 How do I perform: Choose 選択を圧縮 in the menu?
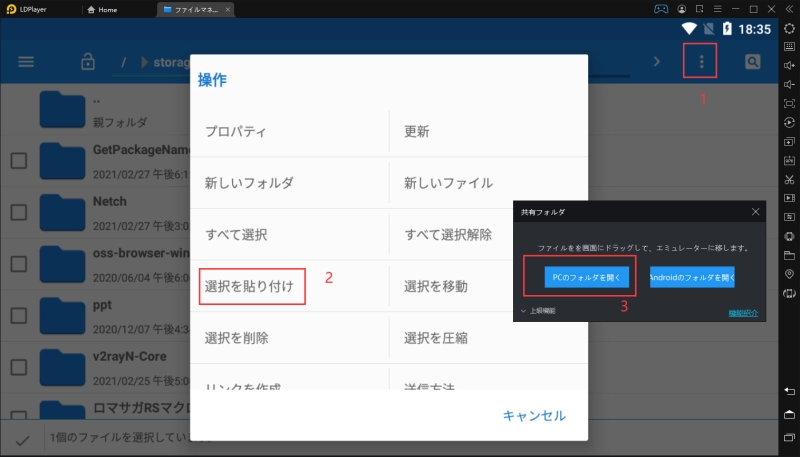click(x=489, y=338)
